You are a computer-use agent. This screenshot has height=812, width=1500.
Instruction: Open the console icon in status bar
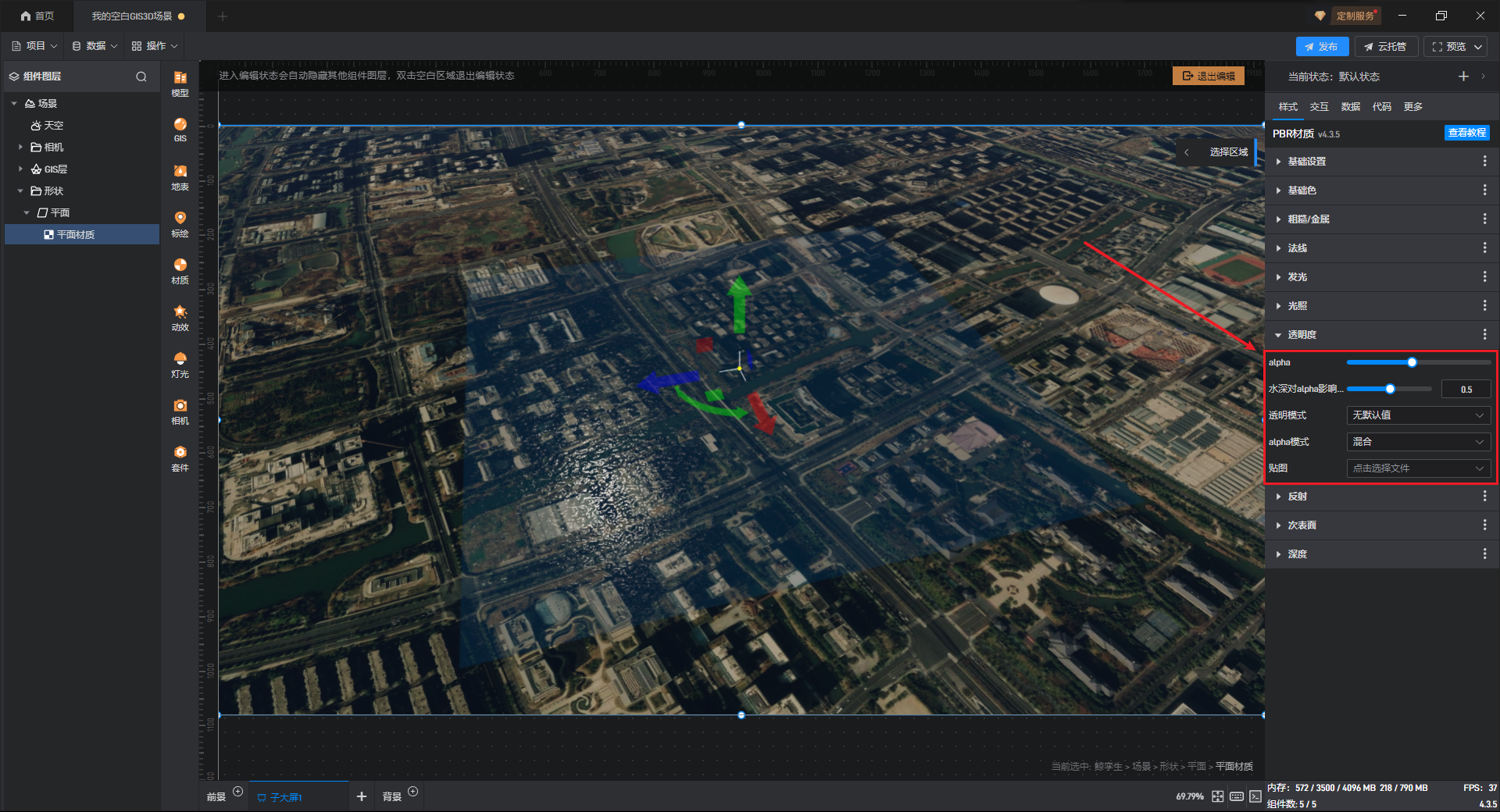1255,796
